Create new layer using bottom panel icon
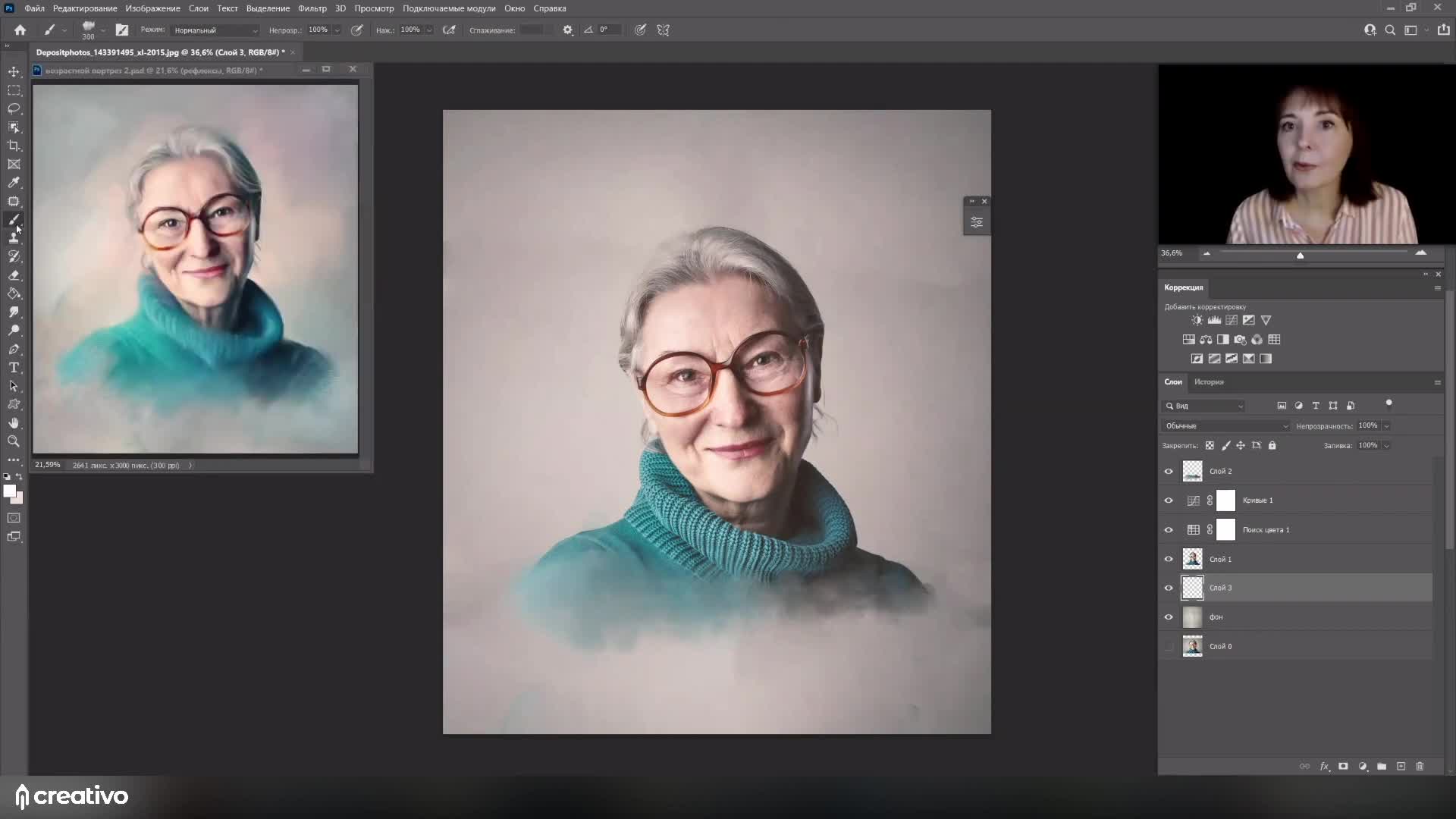Image resolution: width=1456 pixels, height=819 pixels. pyautogui.click(x=1401, y=767)
